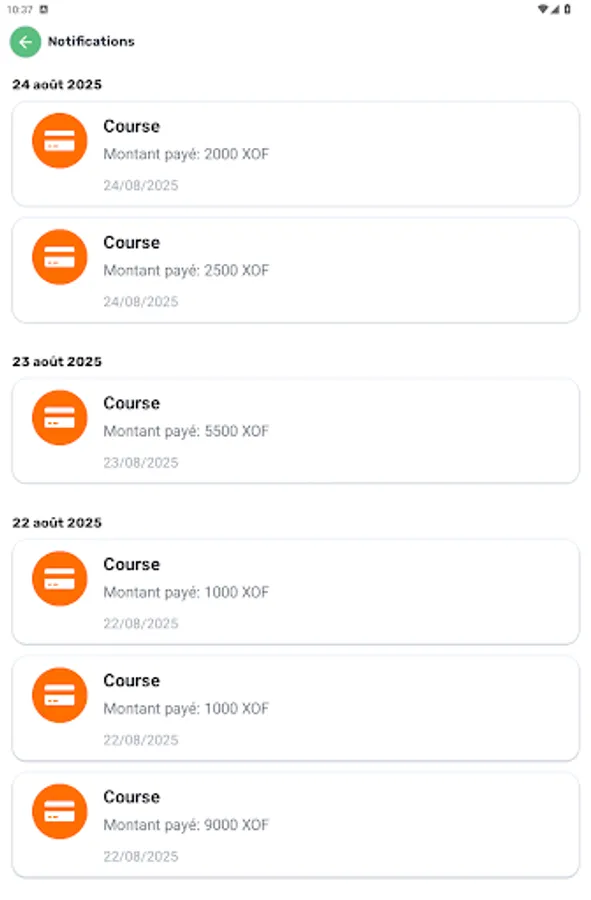Image resolution: width=591 pixels, height=900 pixels.
Task: Select the 24 août 2025 section header
Action: click(57, 84)
